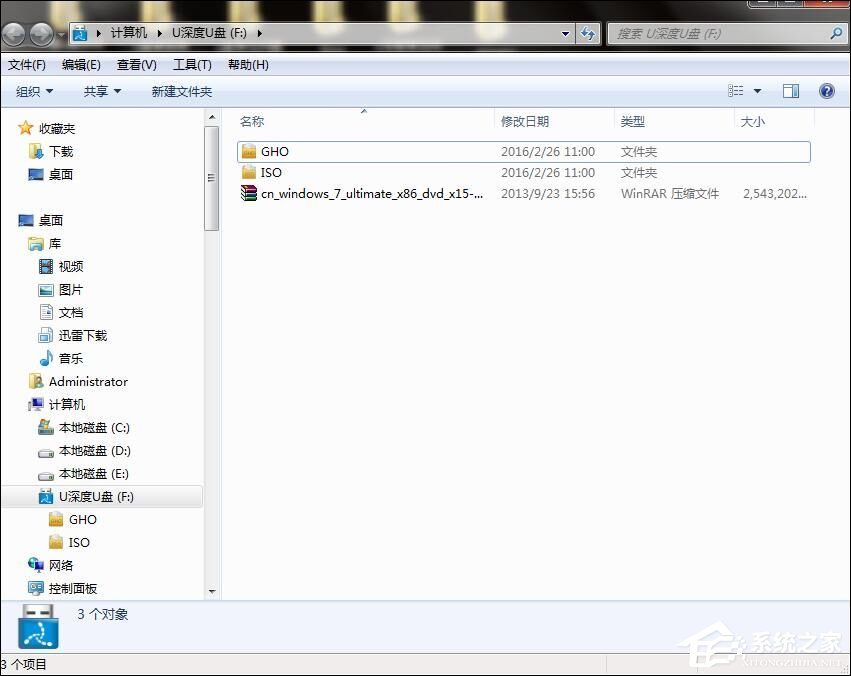This screenshot has height=676, width=851.
Task: Show the preview pane icon
Action: [790, 90]
